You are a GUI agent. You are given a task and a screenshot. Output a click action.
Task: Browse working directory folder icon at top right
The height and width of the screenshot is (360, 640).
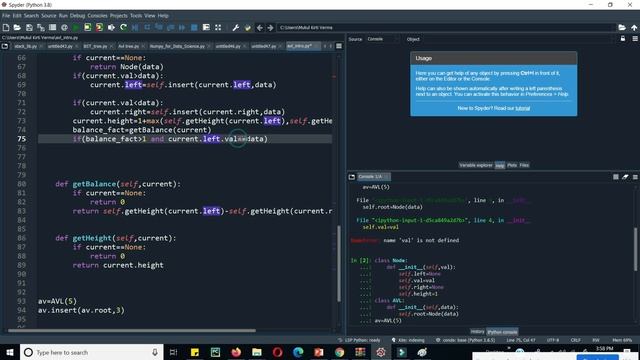[622, 27]
